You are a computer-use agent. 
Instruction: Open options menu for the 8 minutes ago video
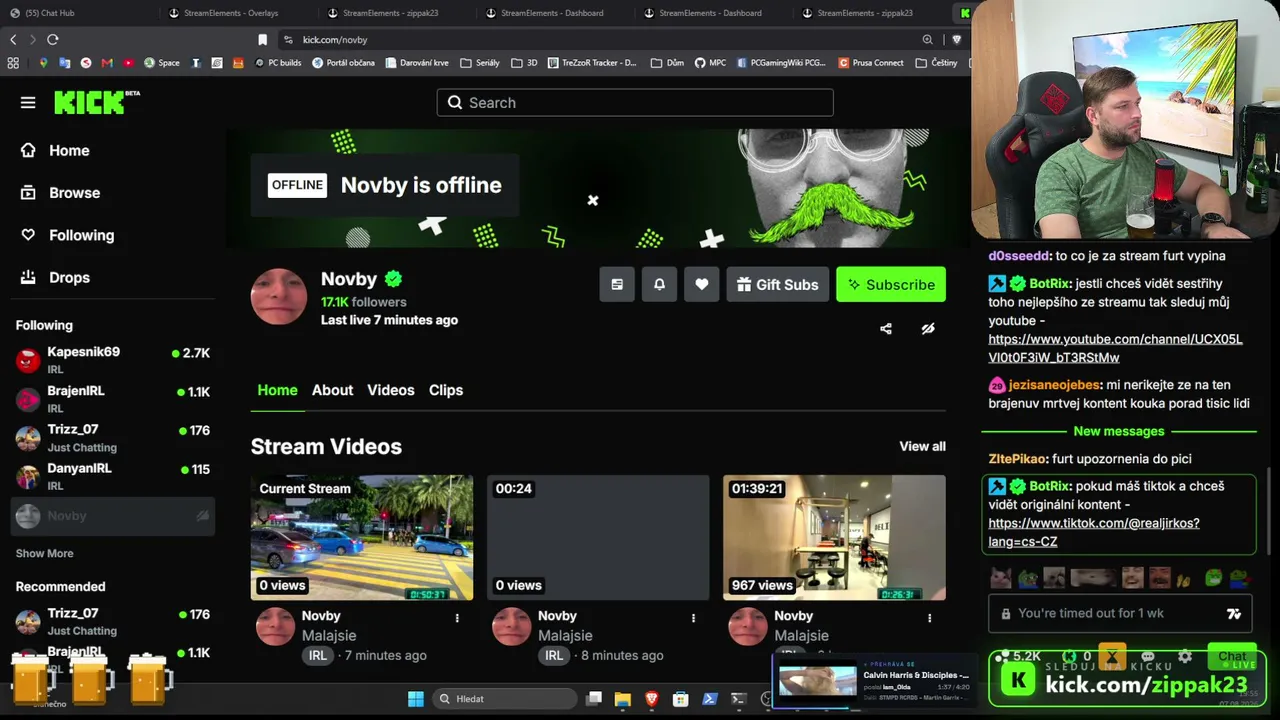[x=693, y=618]
